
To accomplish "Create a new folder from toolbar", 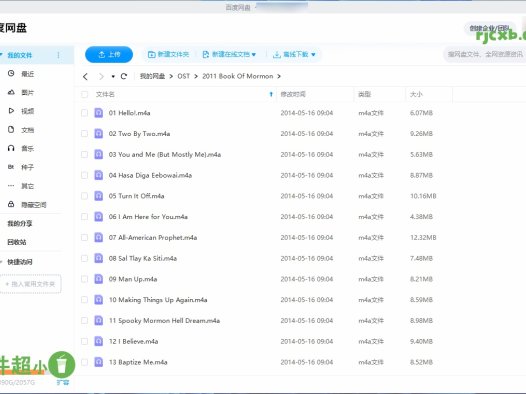I will click(x=168, y=54).
